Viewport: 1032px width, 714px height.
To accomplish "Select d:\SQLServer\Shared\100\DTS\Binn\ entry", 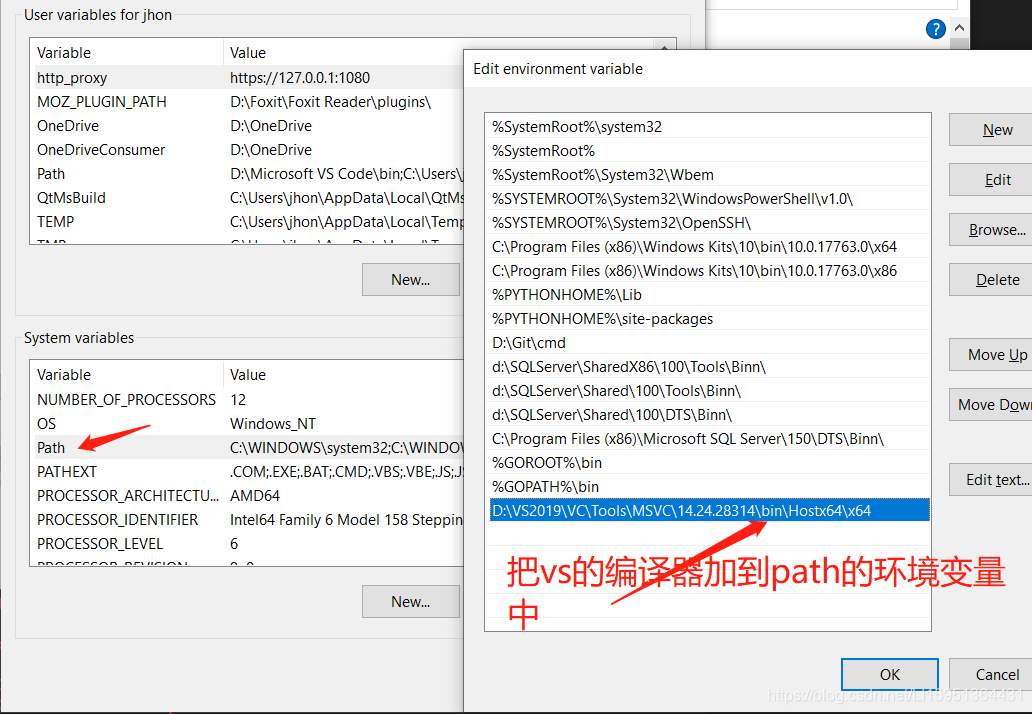I will point(709,415).
